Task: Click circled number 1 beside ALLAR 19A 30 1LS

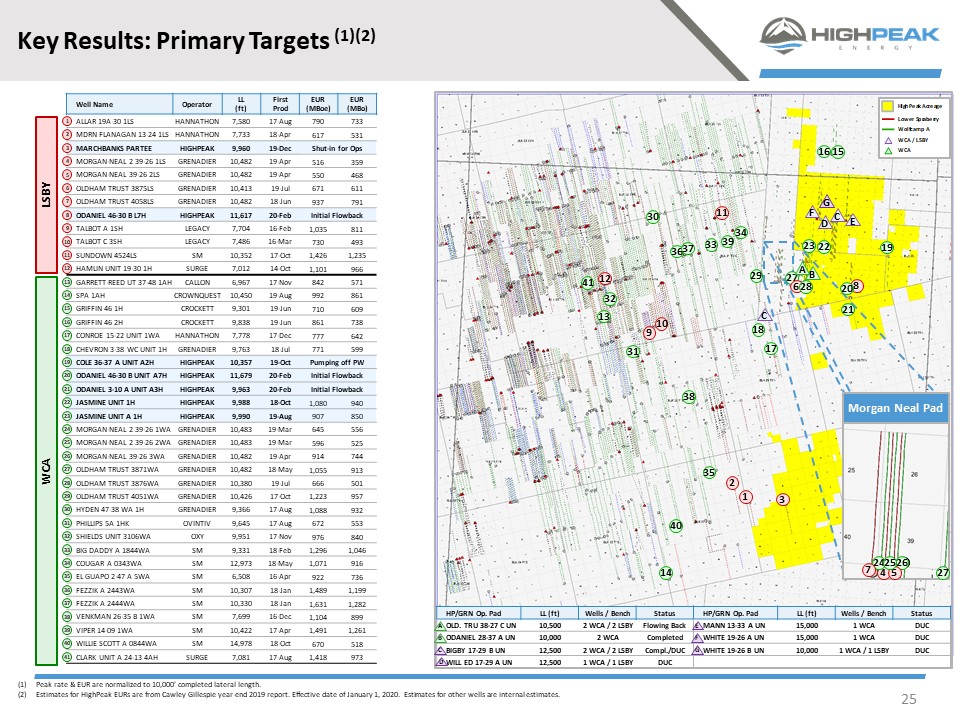Action: (x=67, y=121)
